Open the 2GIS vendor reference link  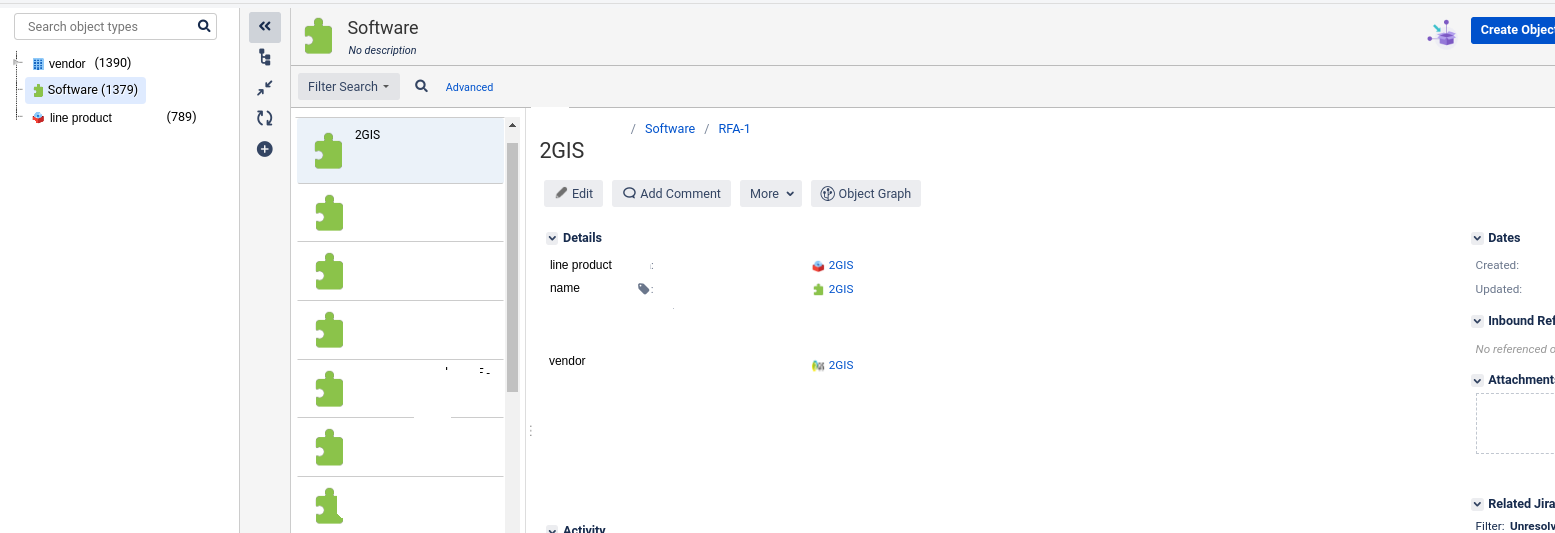(x=841, y=365)
